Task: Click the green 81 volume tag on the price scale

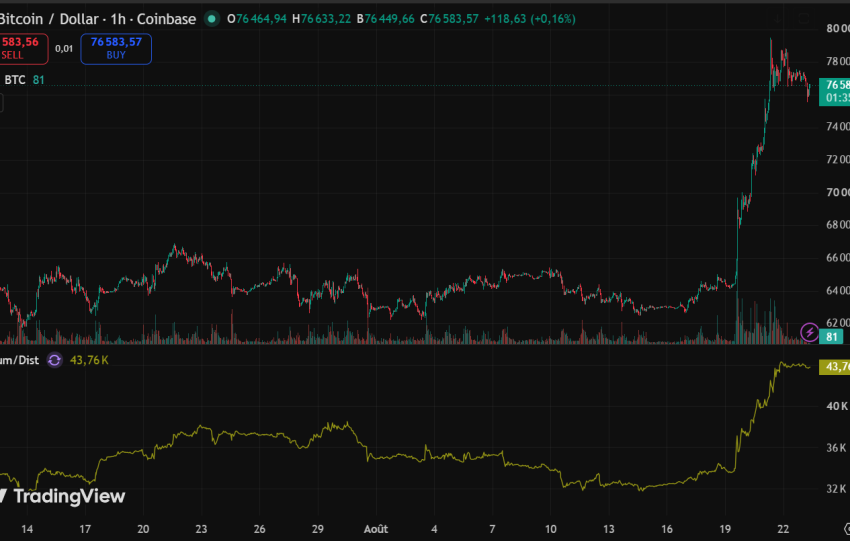Action: [x=831, y=337]
